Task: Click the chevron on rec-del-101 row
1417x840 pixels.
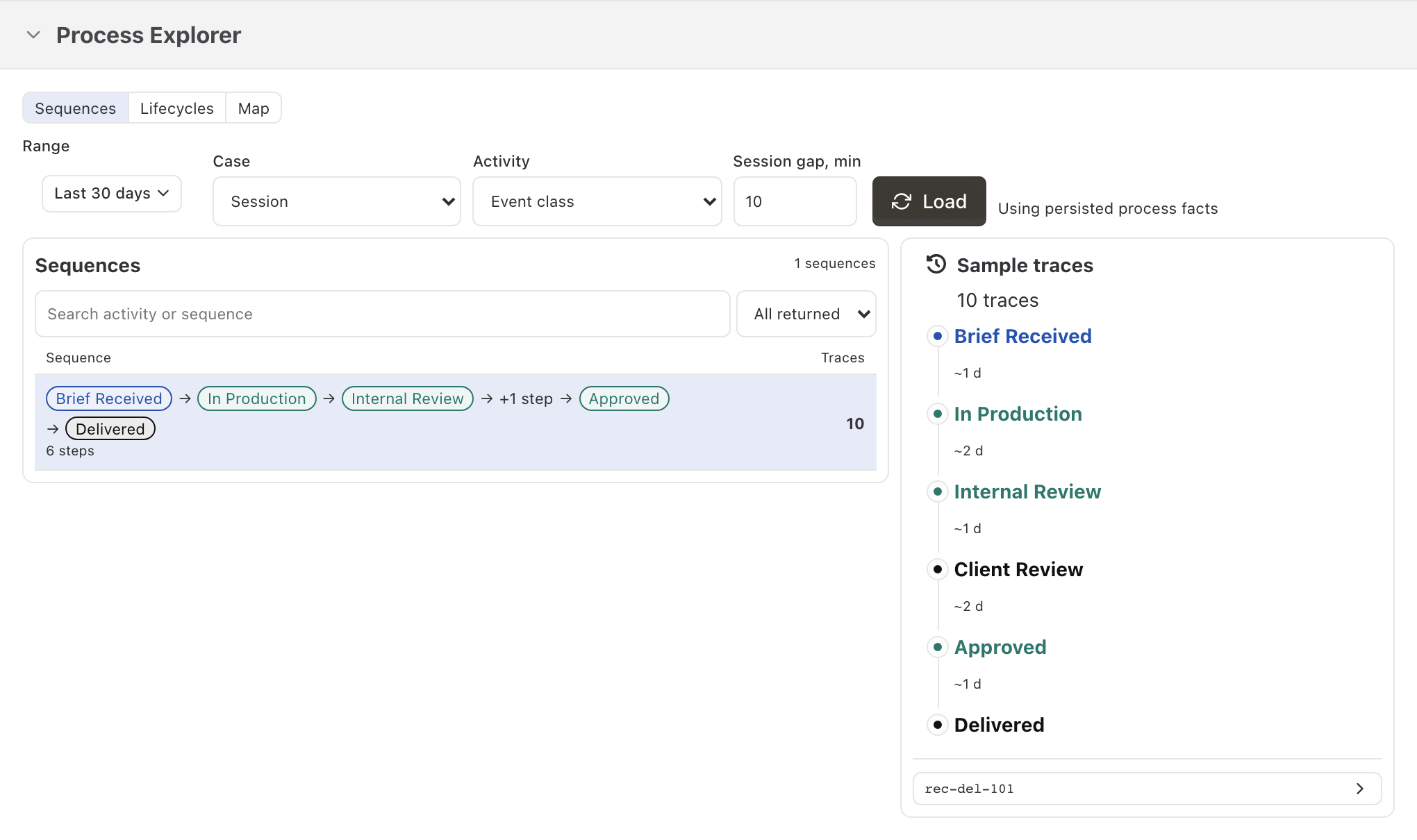Action: [x=1359, y=789]
